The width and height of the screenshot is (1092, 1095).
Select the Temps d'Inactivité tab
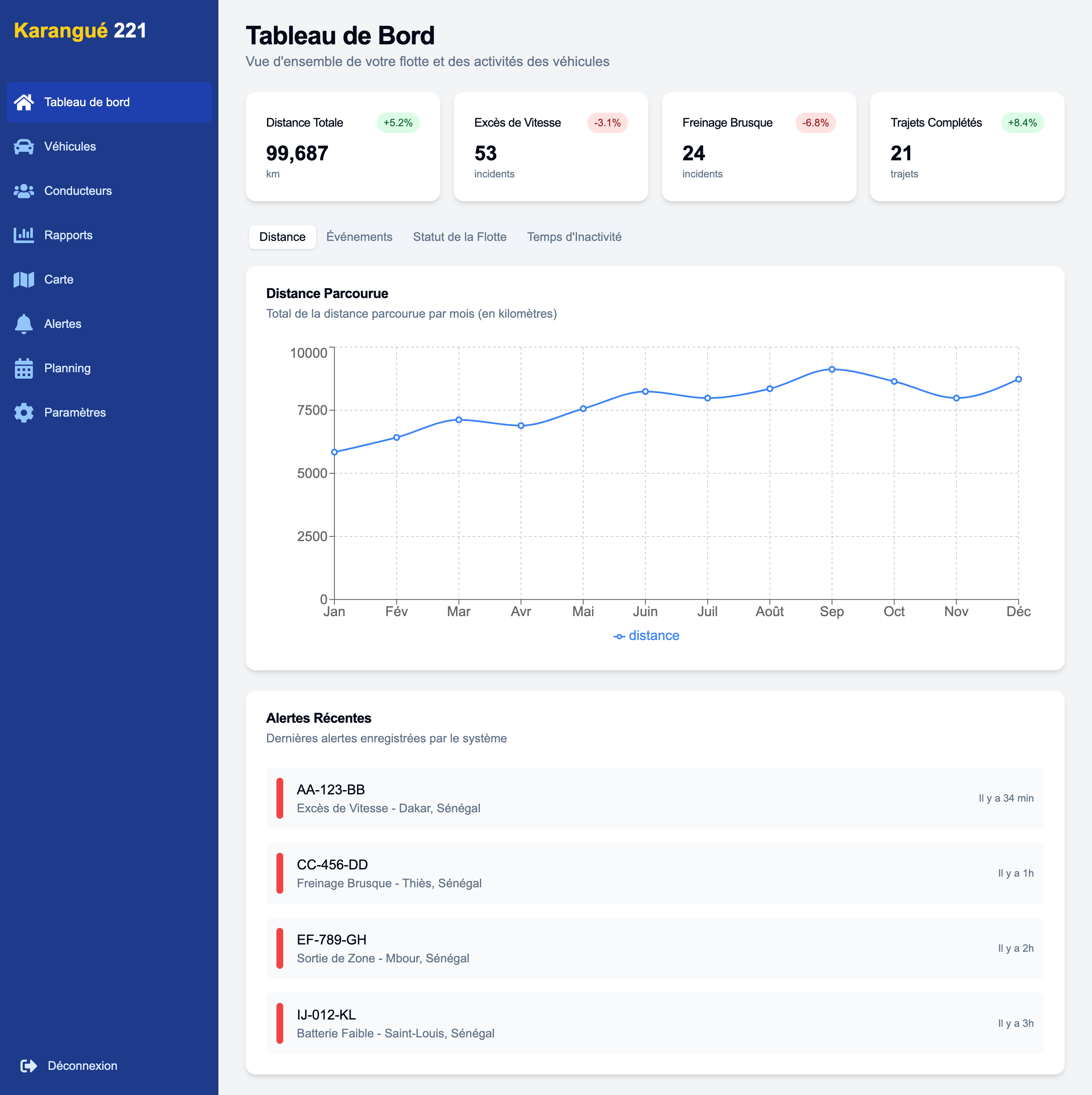(574, 237)
